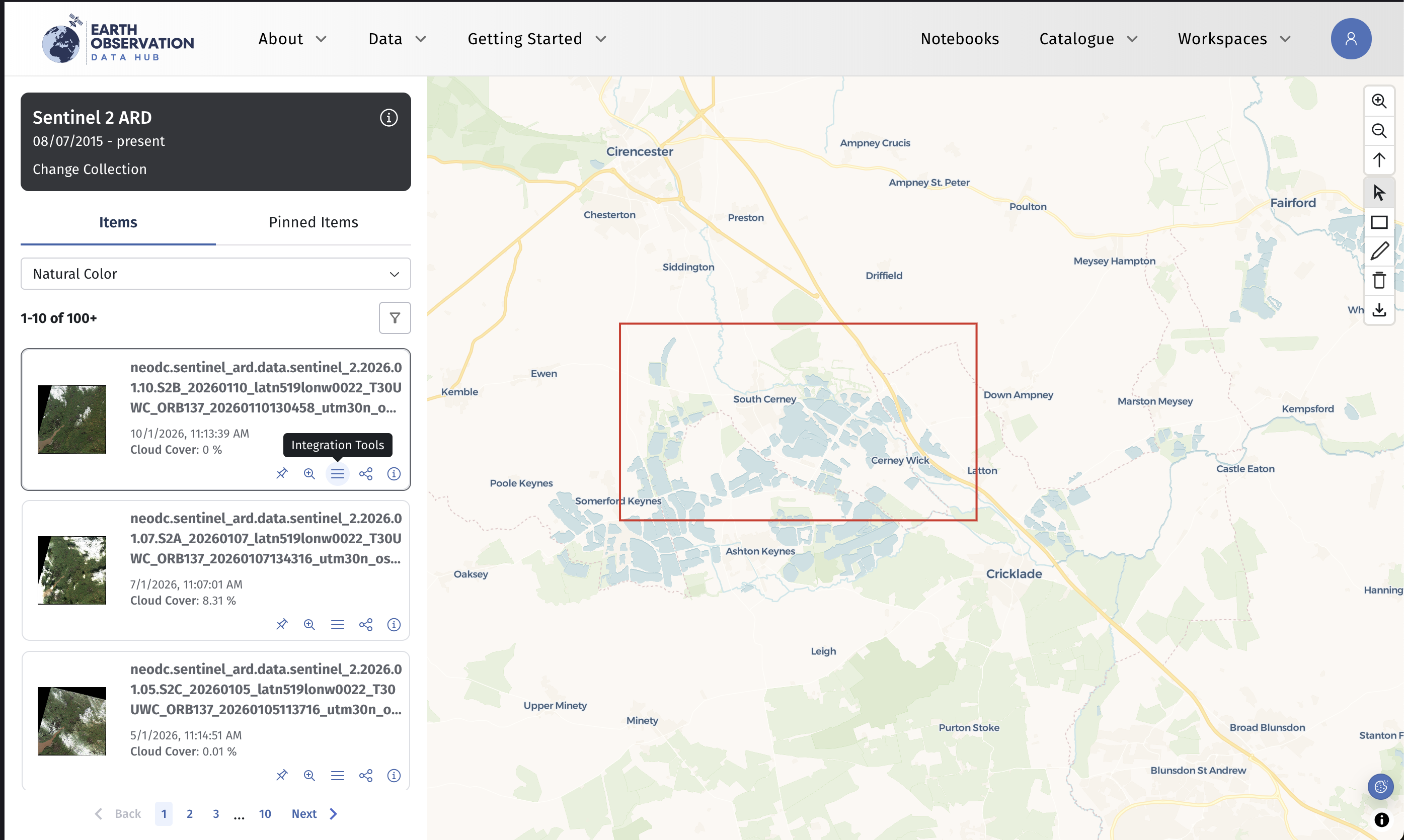Select the rectangle drawing tool

point(1378,222)
